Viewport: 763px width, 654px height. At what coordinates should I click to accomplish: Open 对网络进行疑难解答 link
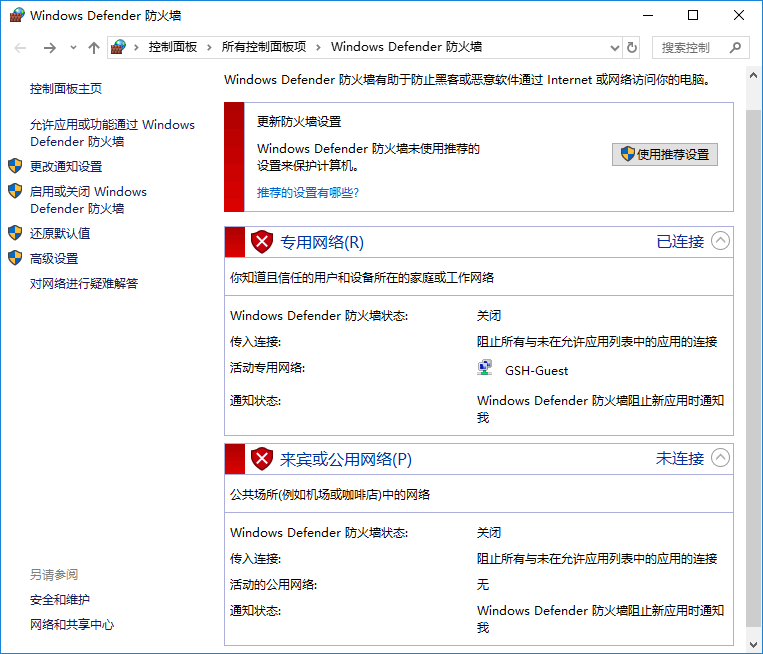[84, 283]
